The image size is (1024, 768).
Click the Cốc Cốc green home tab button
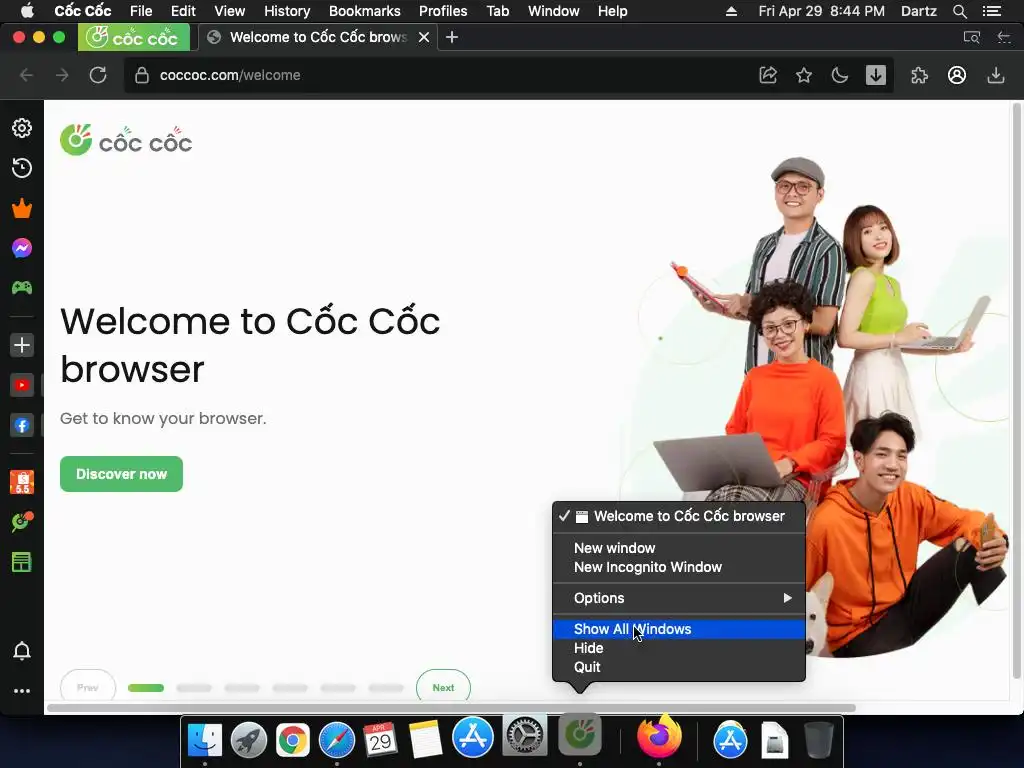tap(134, 37)
